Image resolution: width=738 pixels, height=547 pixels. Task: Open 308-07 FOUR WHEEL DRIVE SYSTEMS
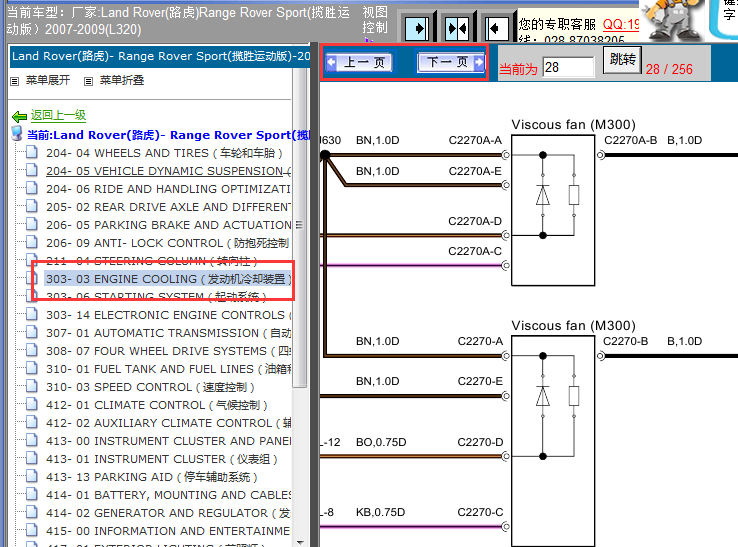point(168,351)
